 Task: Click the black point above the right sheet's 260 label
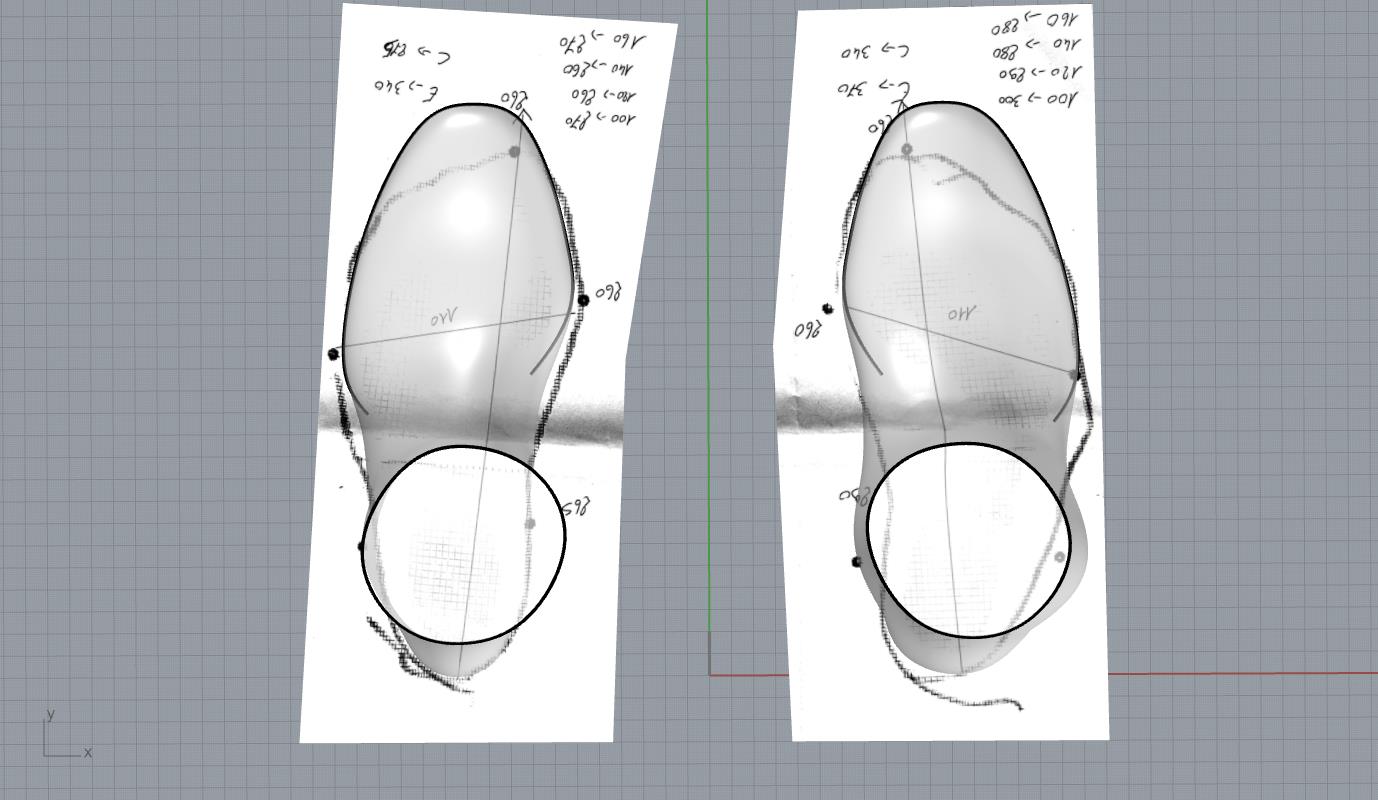pos(827,309)
